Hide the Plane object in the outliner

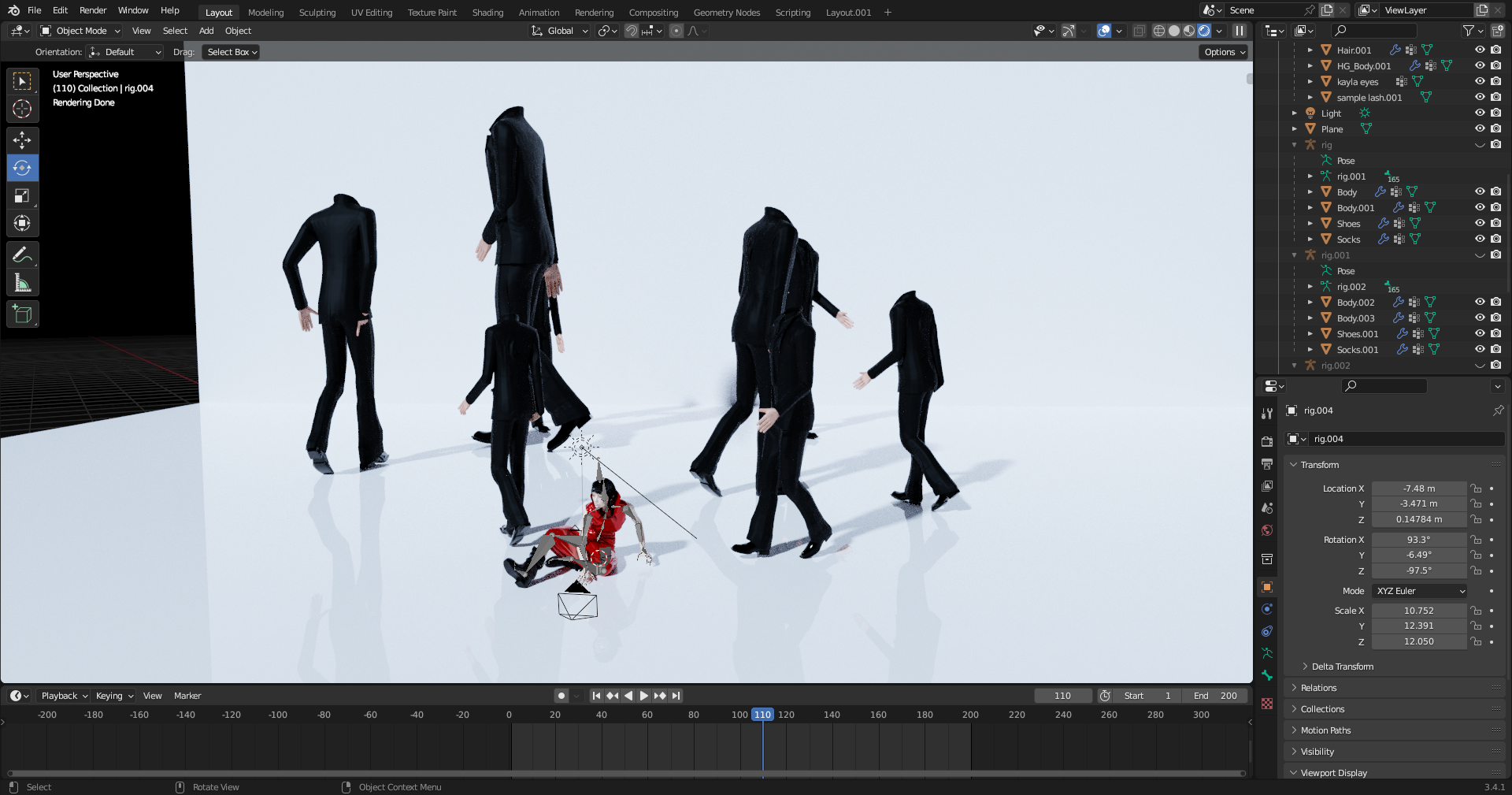click(x=1480, y=128)
